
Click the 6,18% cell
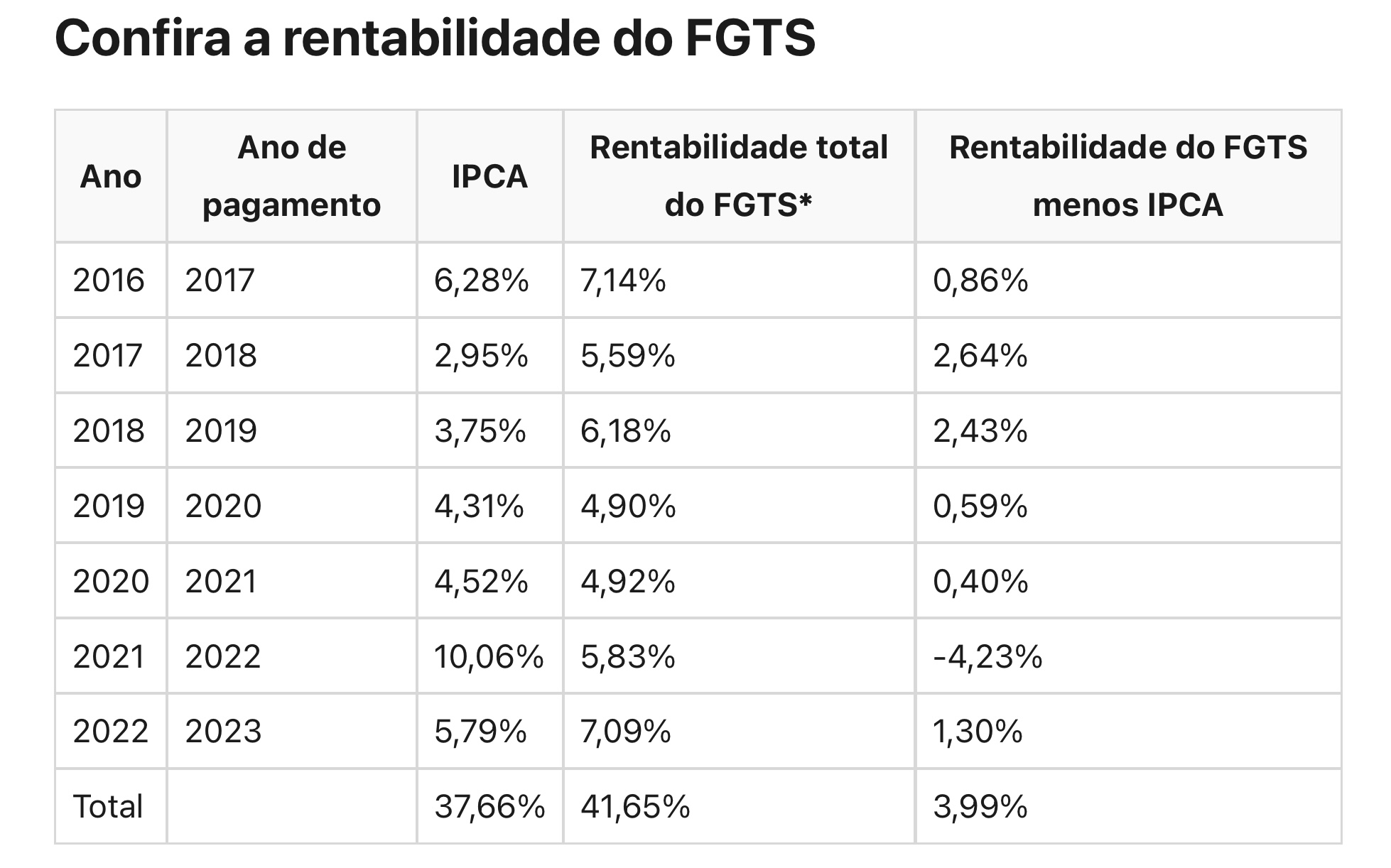click(x=625, y=431)
